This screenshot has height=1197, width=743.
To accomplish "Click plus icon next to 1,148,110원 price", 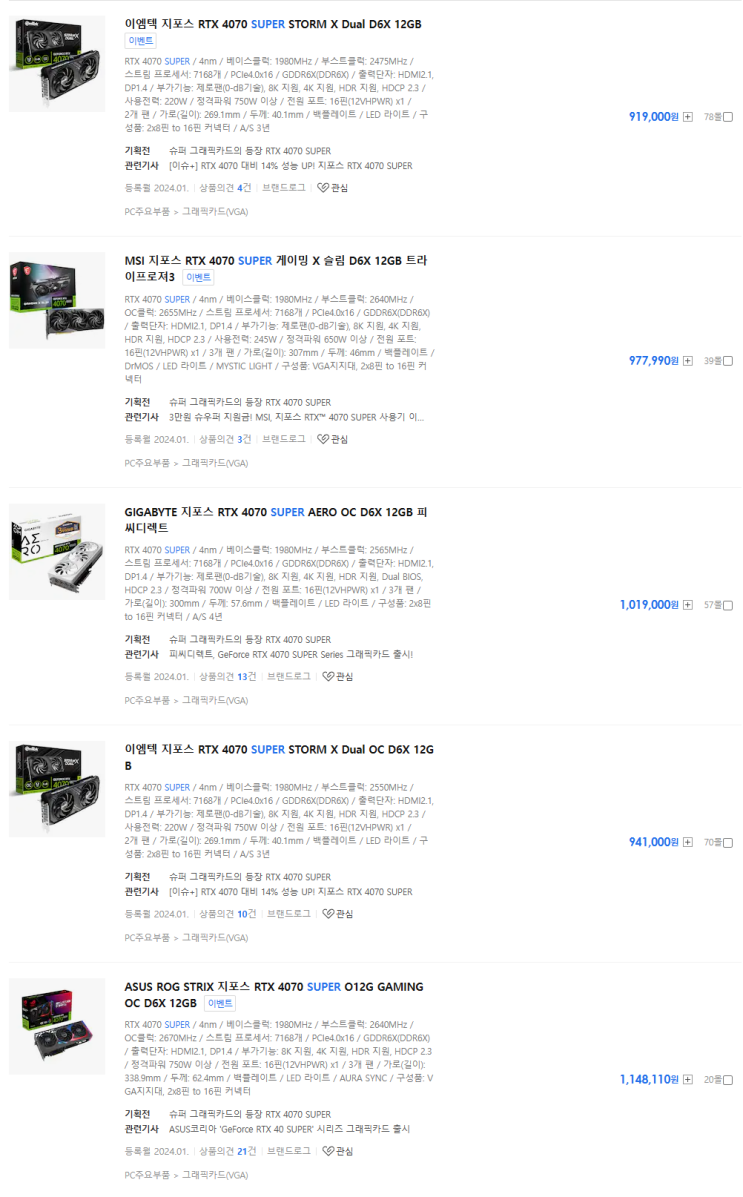I will point(688,1079).
